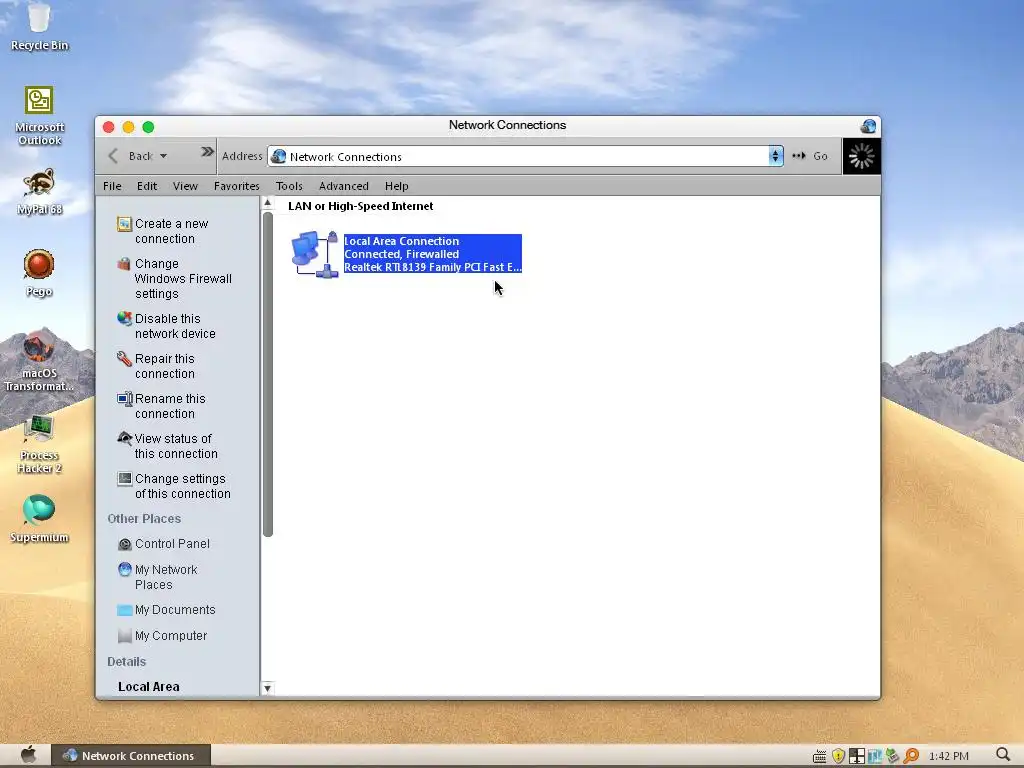The image size is (1024, 768).
Task: Click the sidebar vertical scrollbar thumb
Action: pos(268,374)
